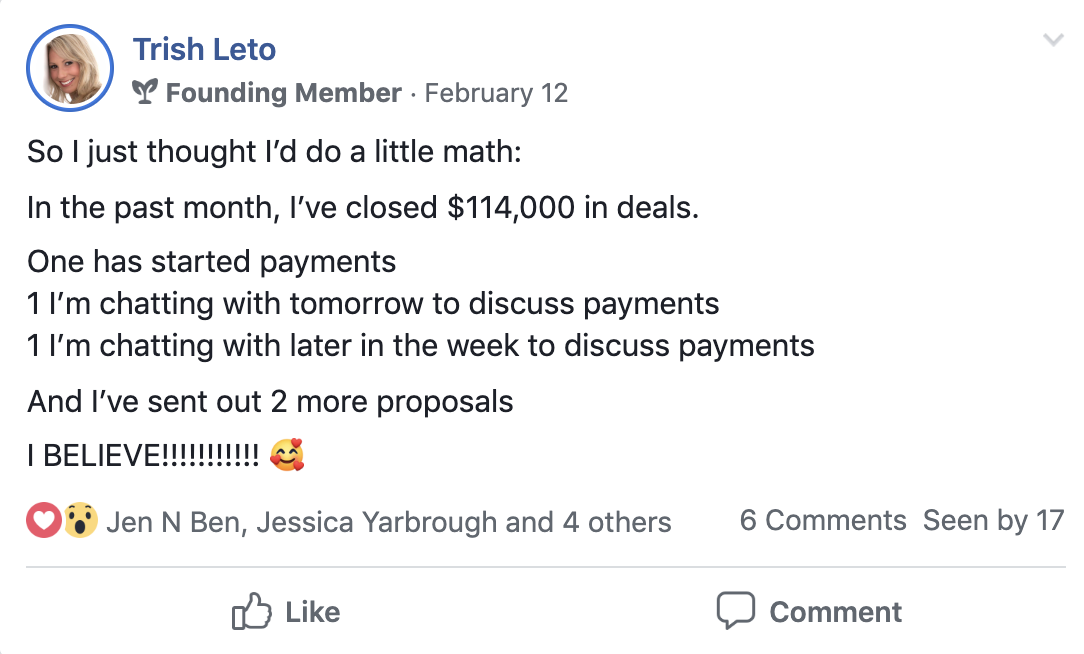Expand the 6 Comments thread
The image size is (1084, 654).
pyautogui.click(x=823, y=521)
